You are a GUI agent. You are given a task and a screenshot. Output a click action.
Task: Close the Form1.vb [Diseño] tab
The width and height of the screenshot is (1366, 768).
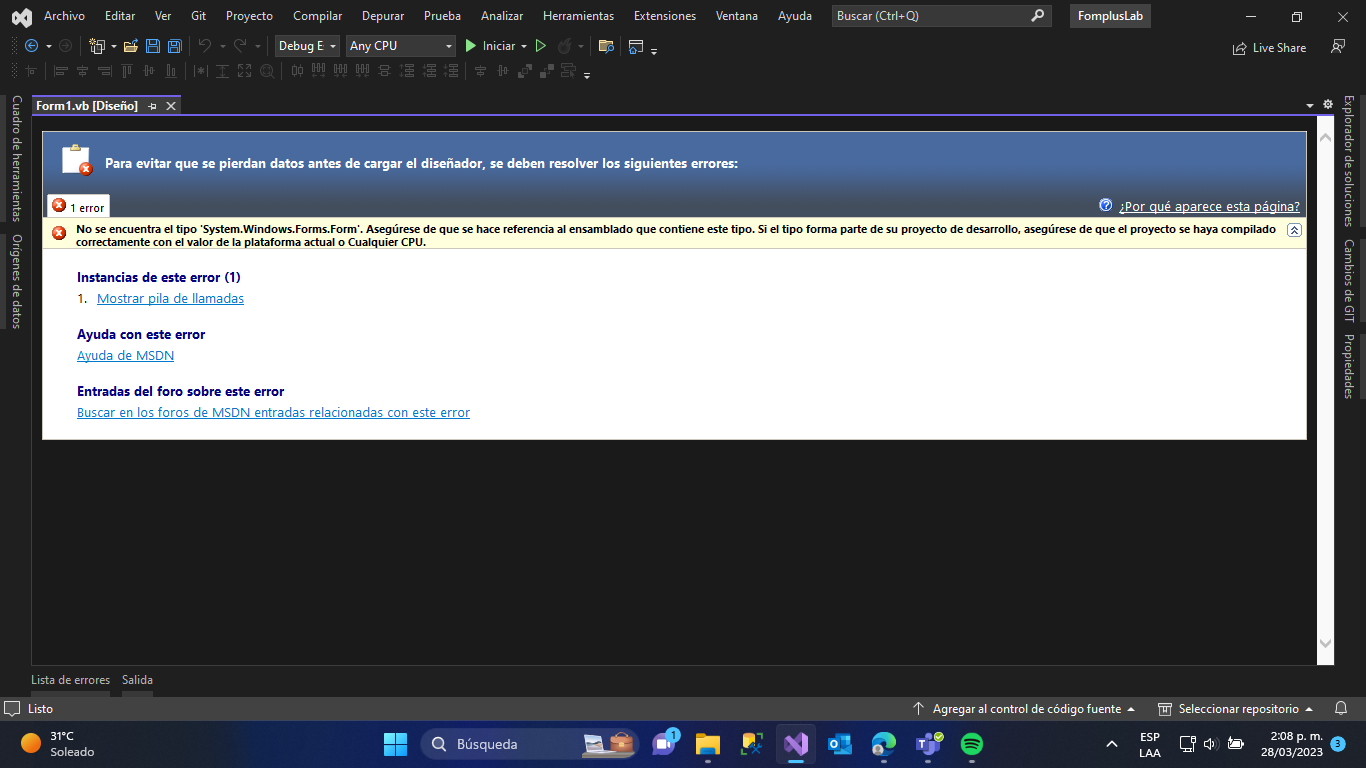tap(171, 106)
